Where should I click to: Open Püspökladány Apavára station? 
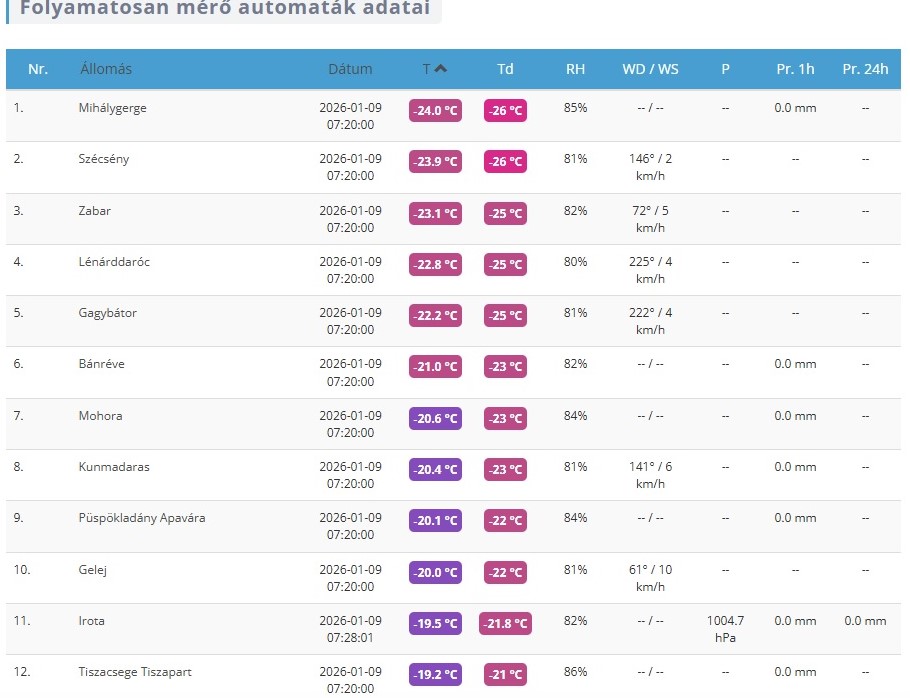click(142, 518)
